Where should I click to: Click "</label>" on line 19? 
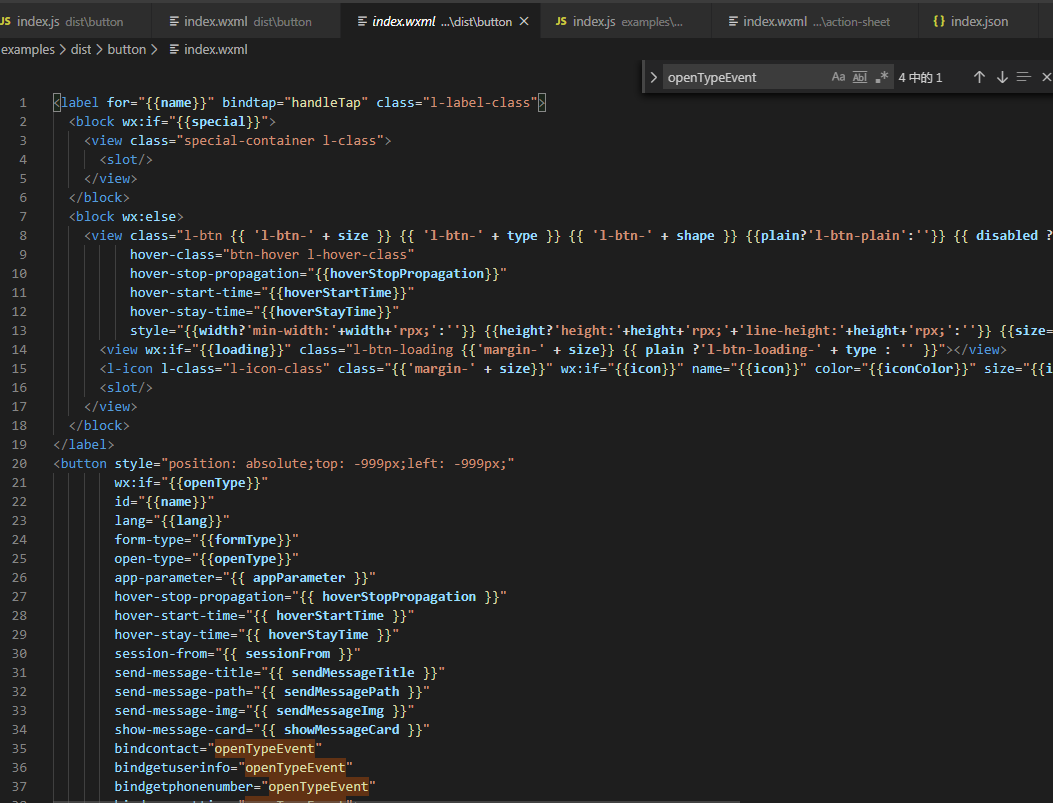coord(84,444)
